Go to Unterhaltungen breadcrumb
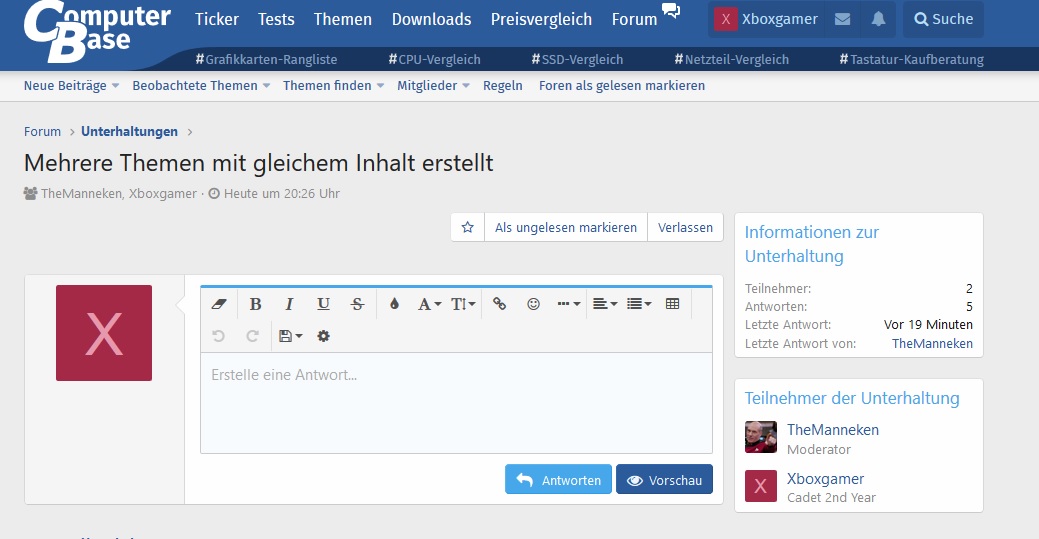The image size is (1039, 539). tap(129, 131)
